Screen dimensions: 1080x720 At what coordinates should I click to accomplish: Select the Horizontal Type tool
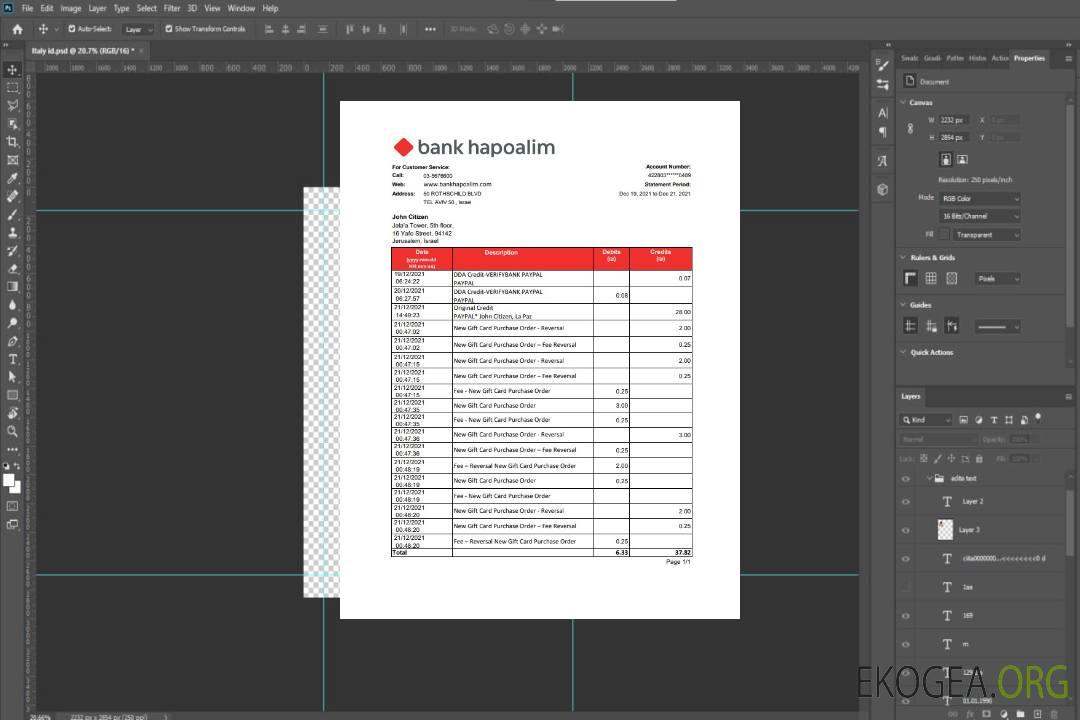[x=12, y=359]
